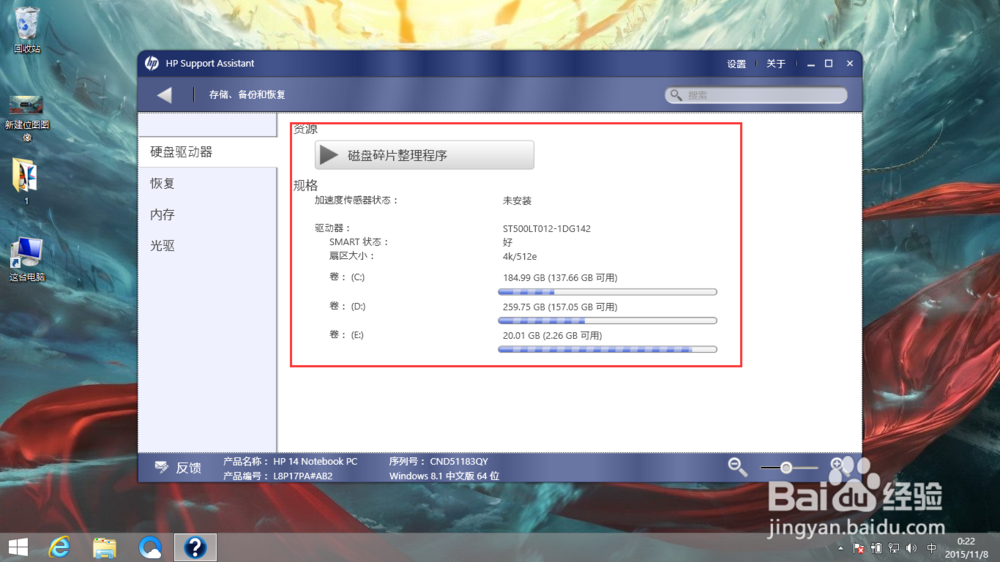Select the folder named 1 on desktop

[26, 181]
